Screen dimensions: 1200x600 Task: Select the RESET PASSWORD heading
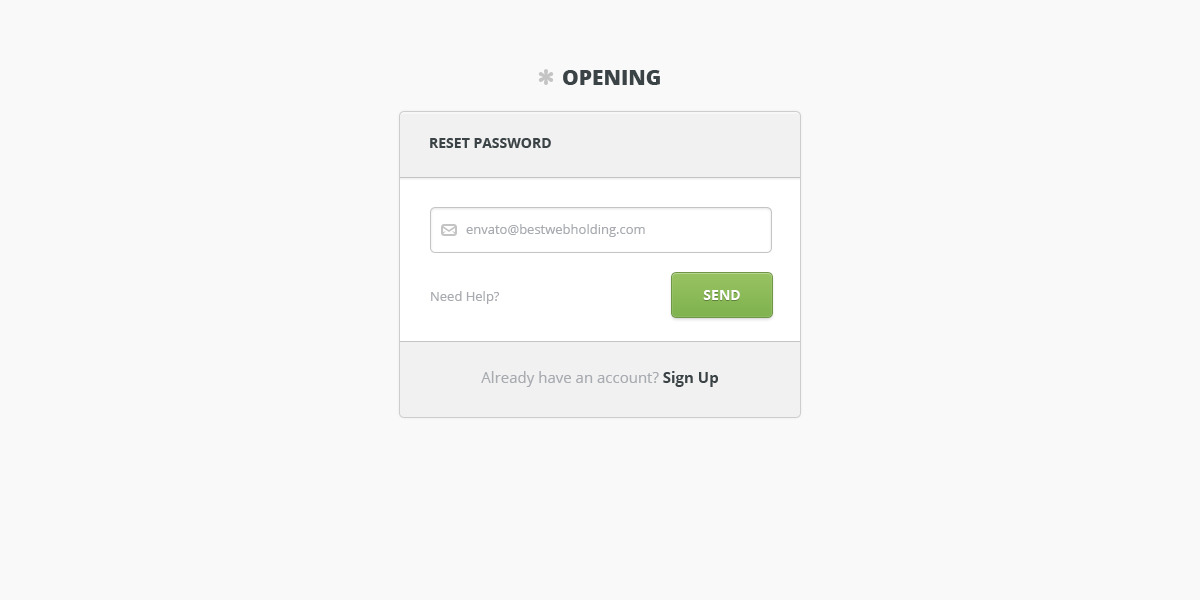pyautogui.click(x=490, y=143)
